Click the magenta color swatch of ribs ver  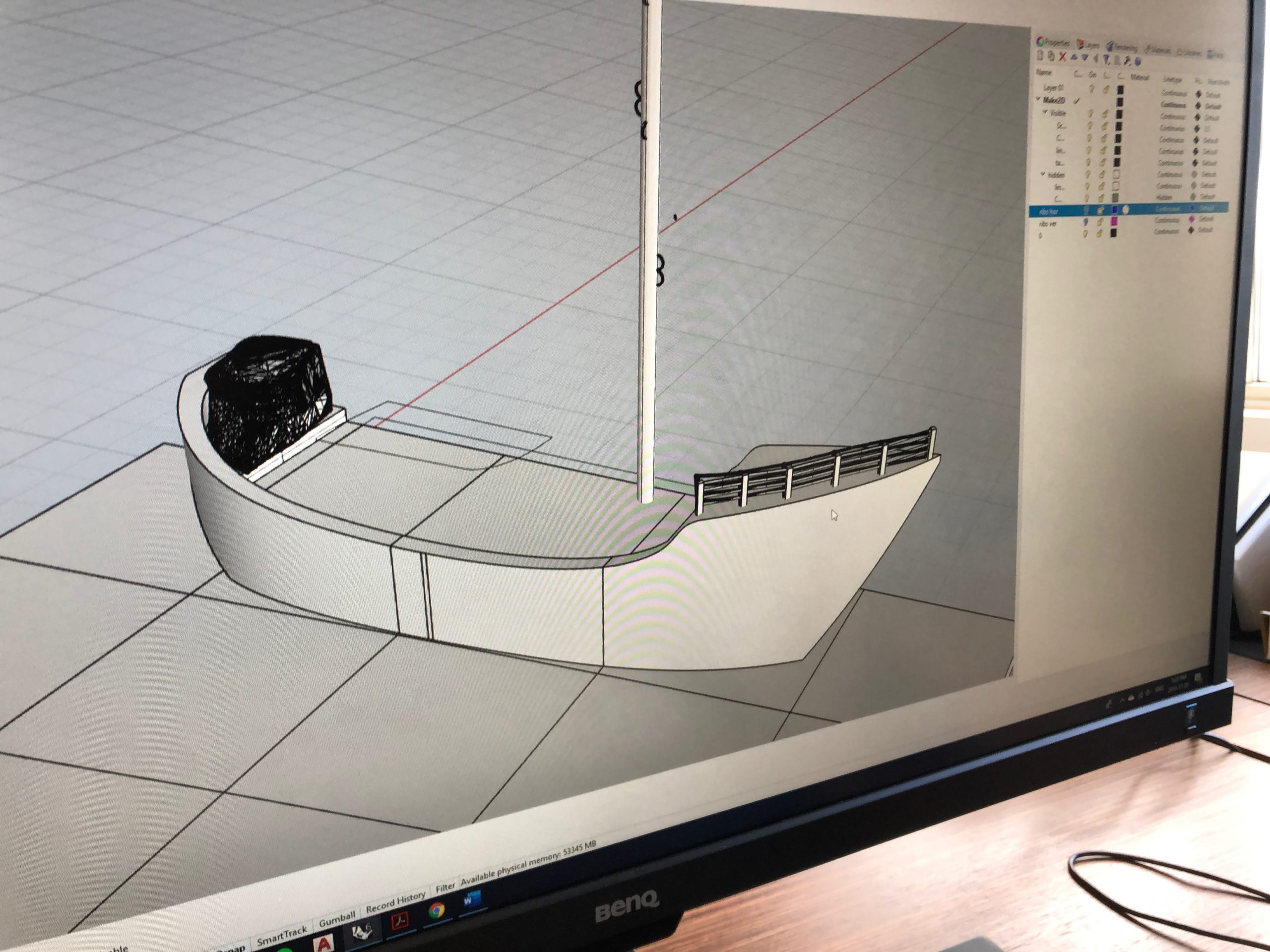click(x=1113, y=221)
